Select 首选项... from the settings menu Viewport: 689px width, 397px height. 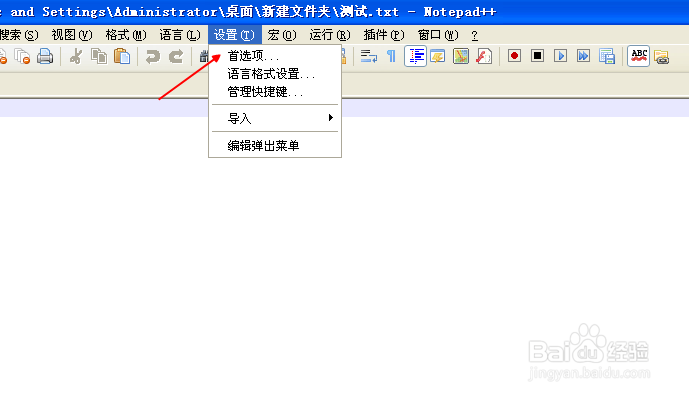(275, 56)
